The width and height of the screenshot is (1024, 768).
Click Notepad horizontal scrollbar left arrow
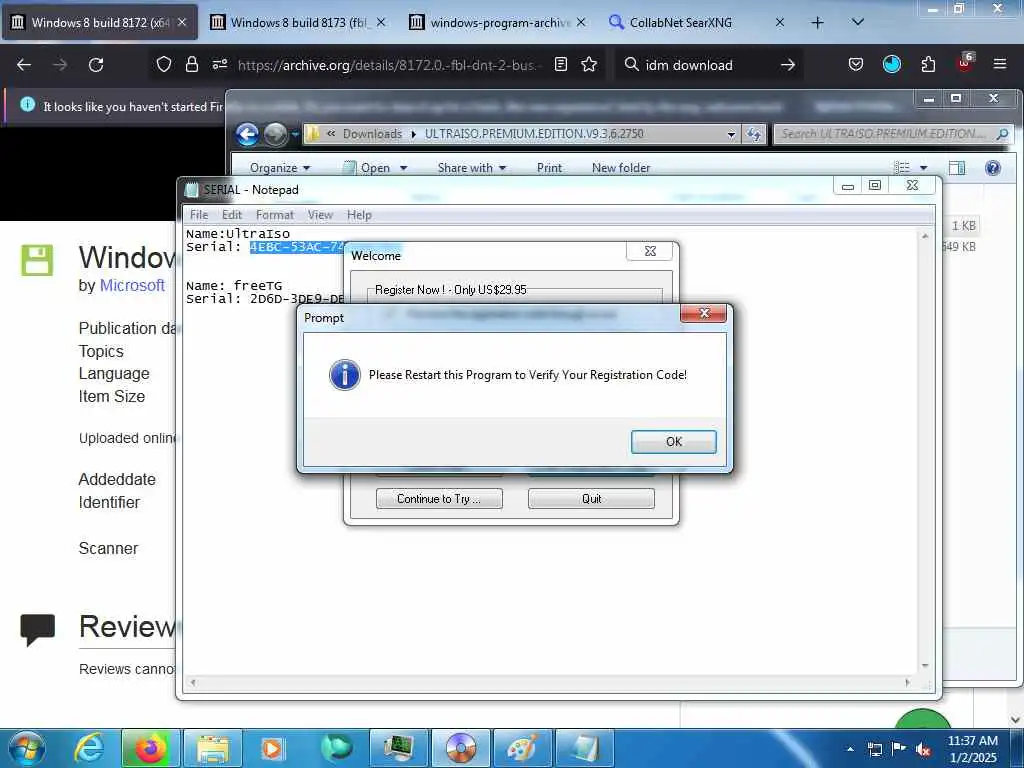tap(193, 682)
